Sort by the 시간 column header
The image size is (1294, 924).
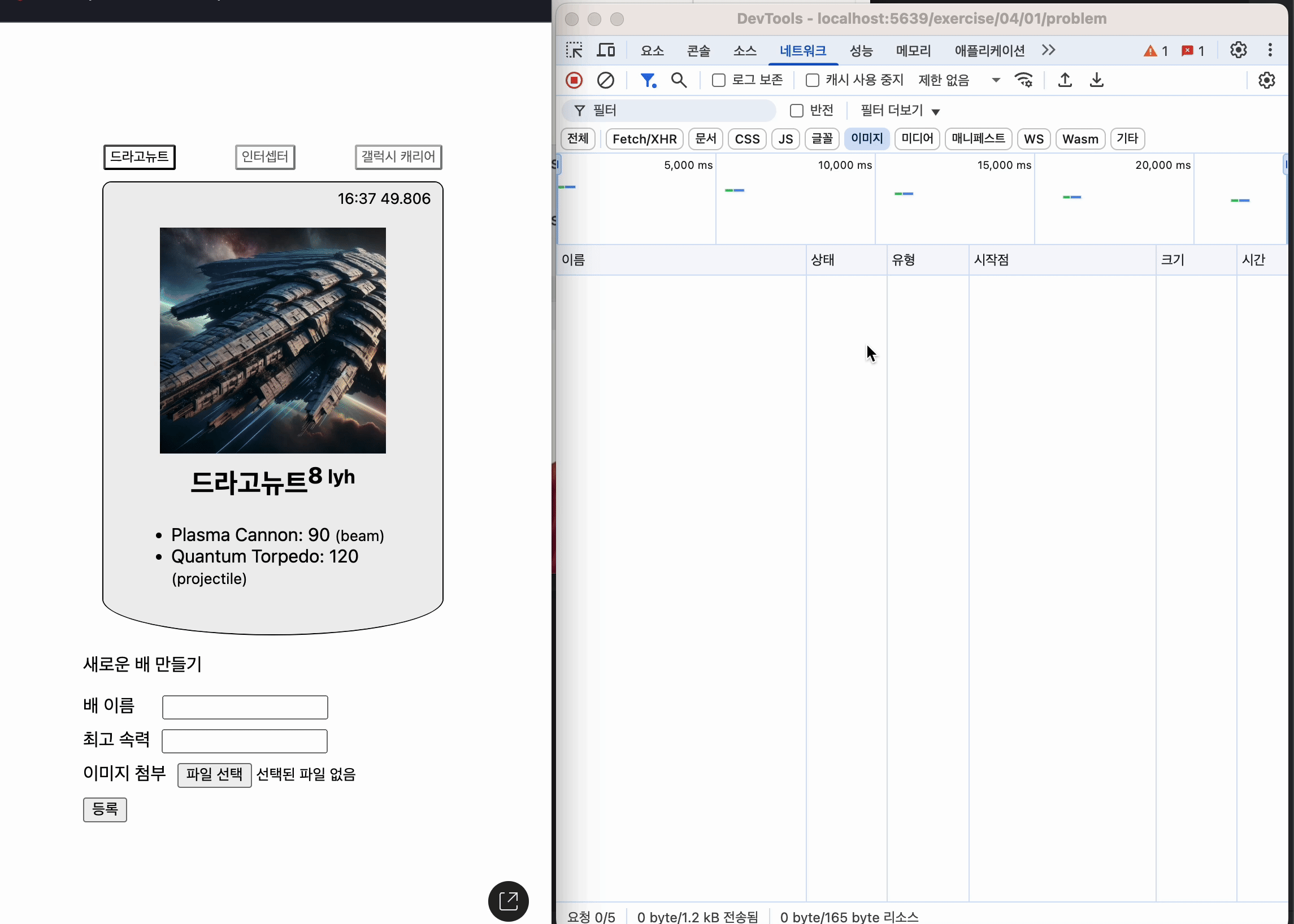1262,260
